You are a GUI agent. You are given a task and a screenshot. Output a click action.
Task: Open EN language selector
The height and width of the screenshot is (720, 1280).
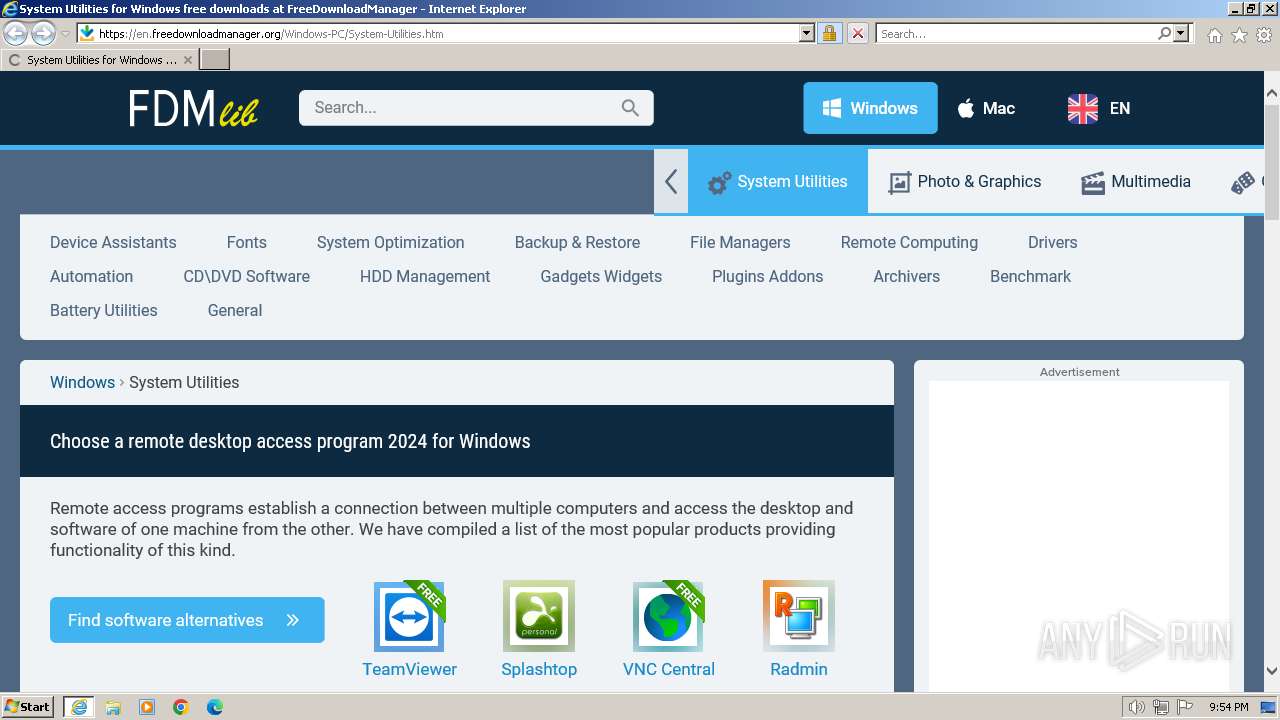point(1099,108)
